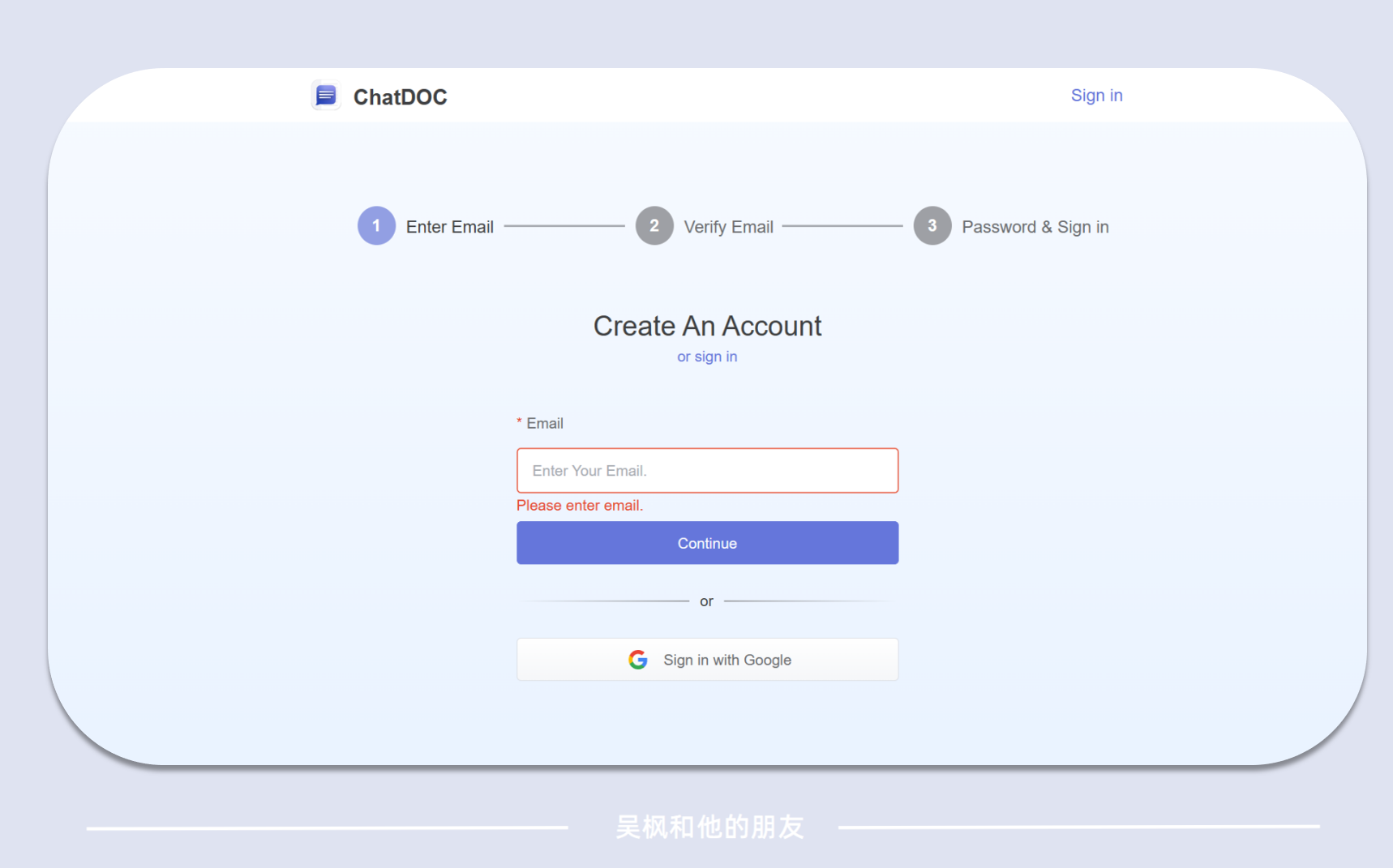Open Sign in link in header

point(1096,96)
